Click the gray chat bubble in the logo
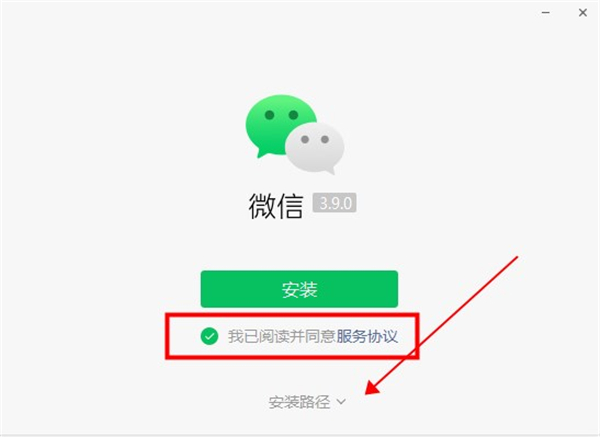Screen dimensions: 600x437 click(315, 148)
